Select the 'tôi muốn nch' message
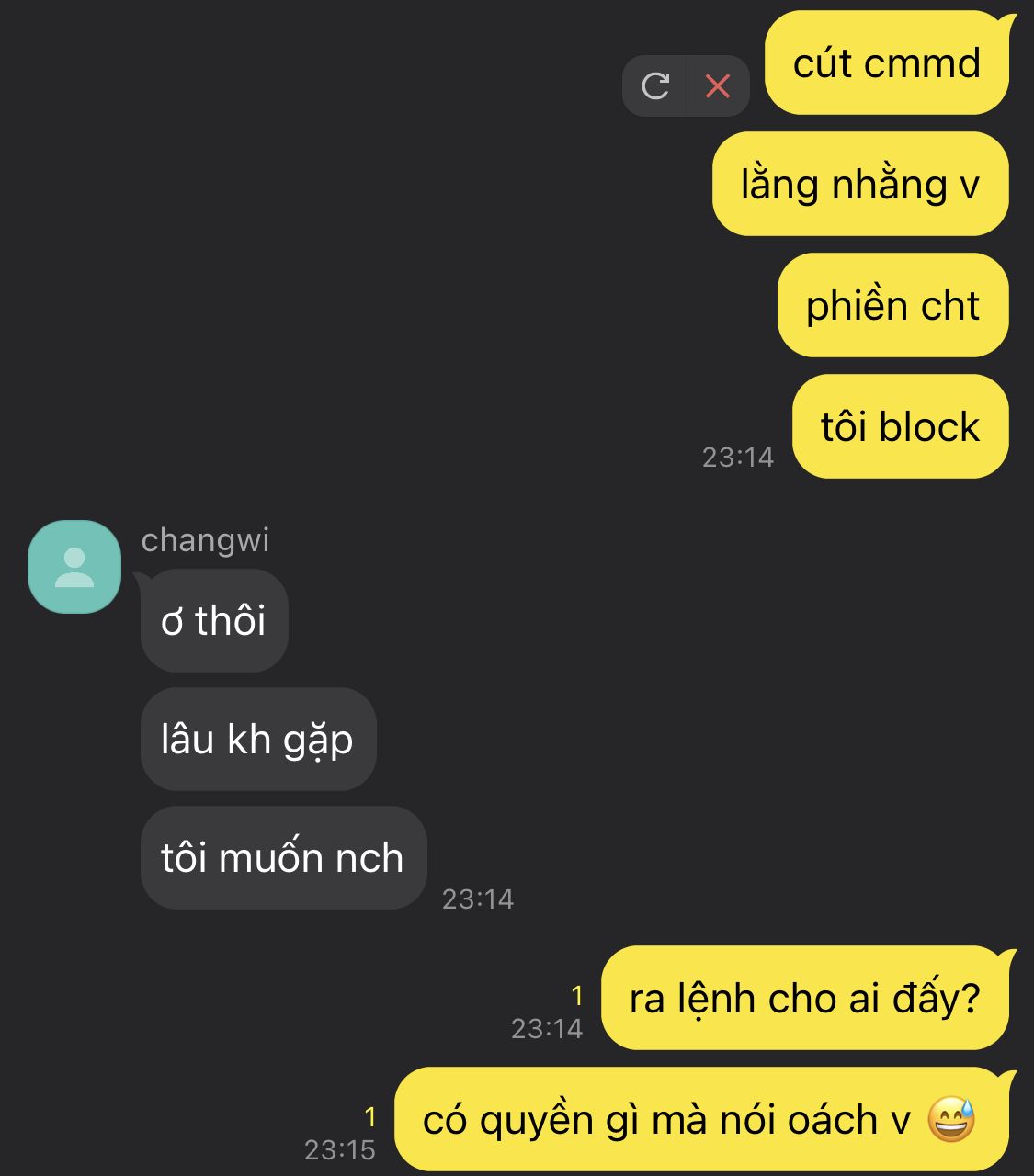1034x1176 pixels. 283,857
